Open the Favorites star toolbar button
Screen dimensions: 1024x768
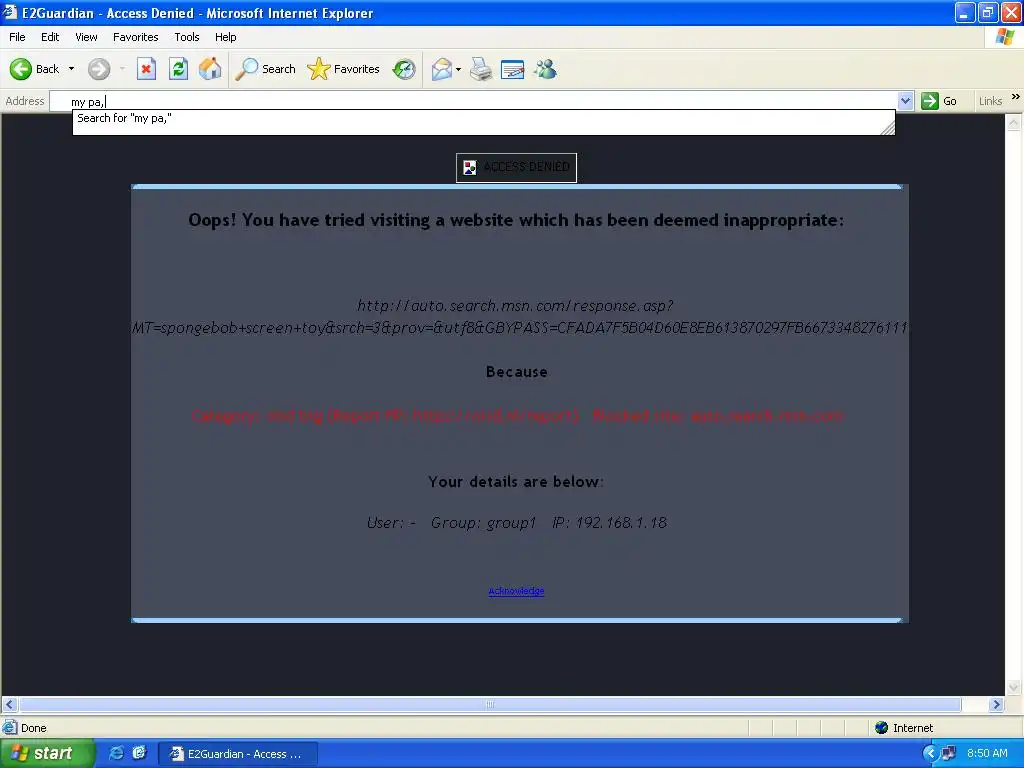pos(344,69)
